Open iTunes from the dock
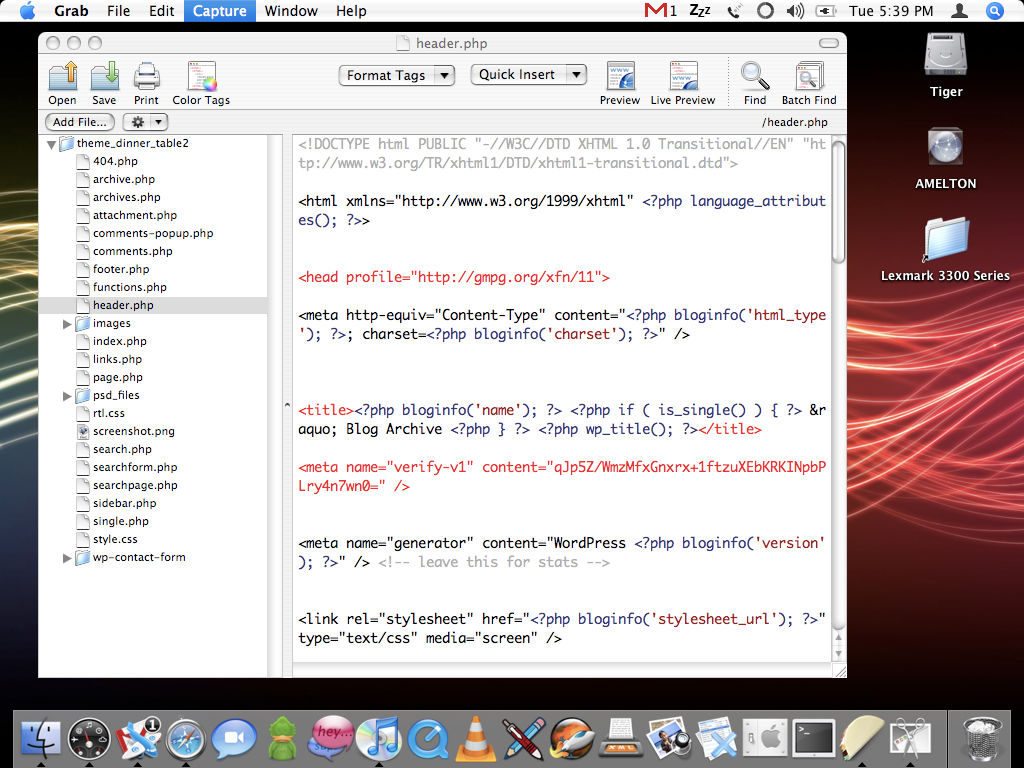This screenshot has width=1024, height=768. click(x=379, y=739)
